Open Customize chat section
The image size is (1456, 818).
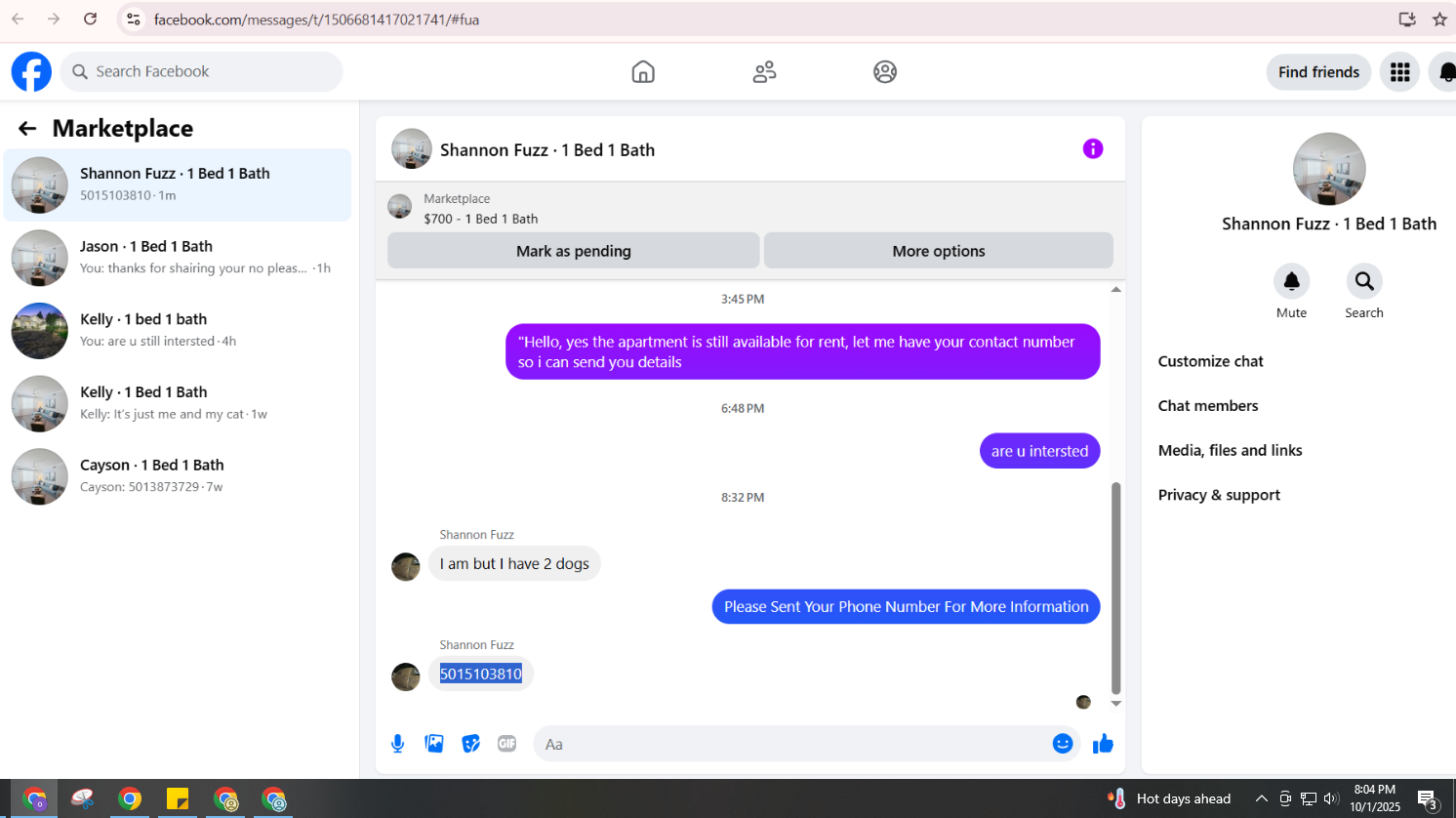[x=1210, y=361]
